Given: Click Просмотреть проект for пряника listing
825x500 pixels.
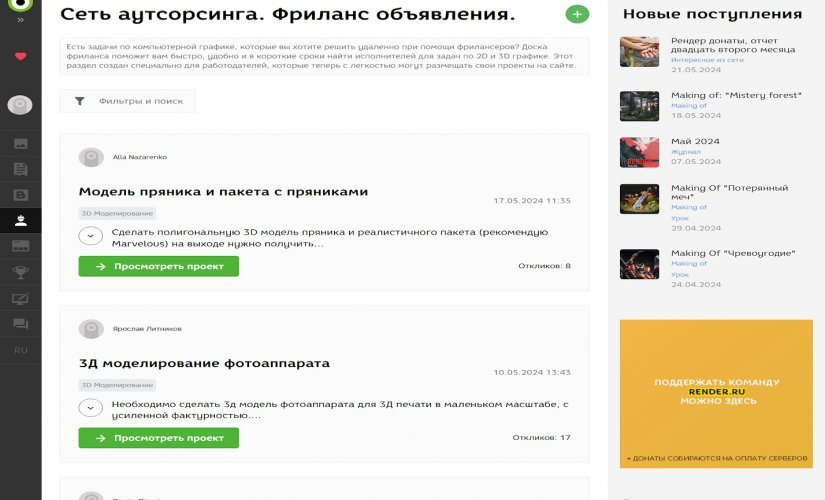Looking at the screenshot, I should click(158, 266).
